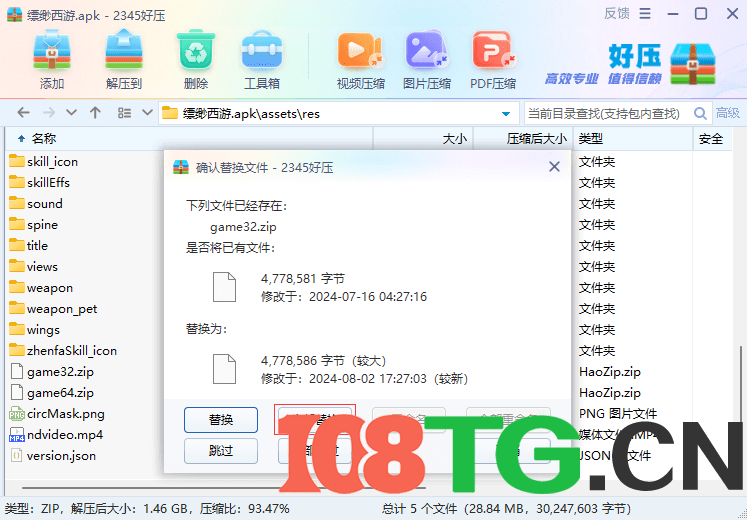
Task: Open the view mode dropdown arrow
Action: point(147,113)
